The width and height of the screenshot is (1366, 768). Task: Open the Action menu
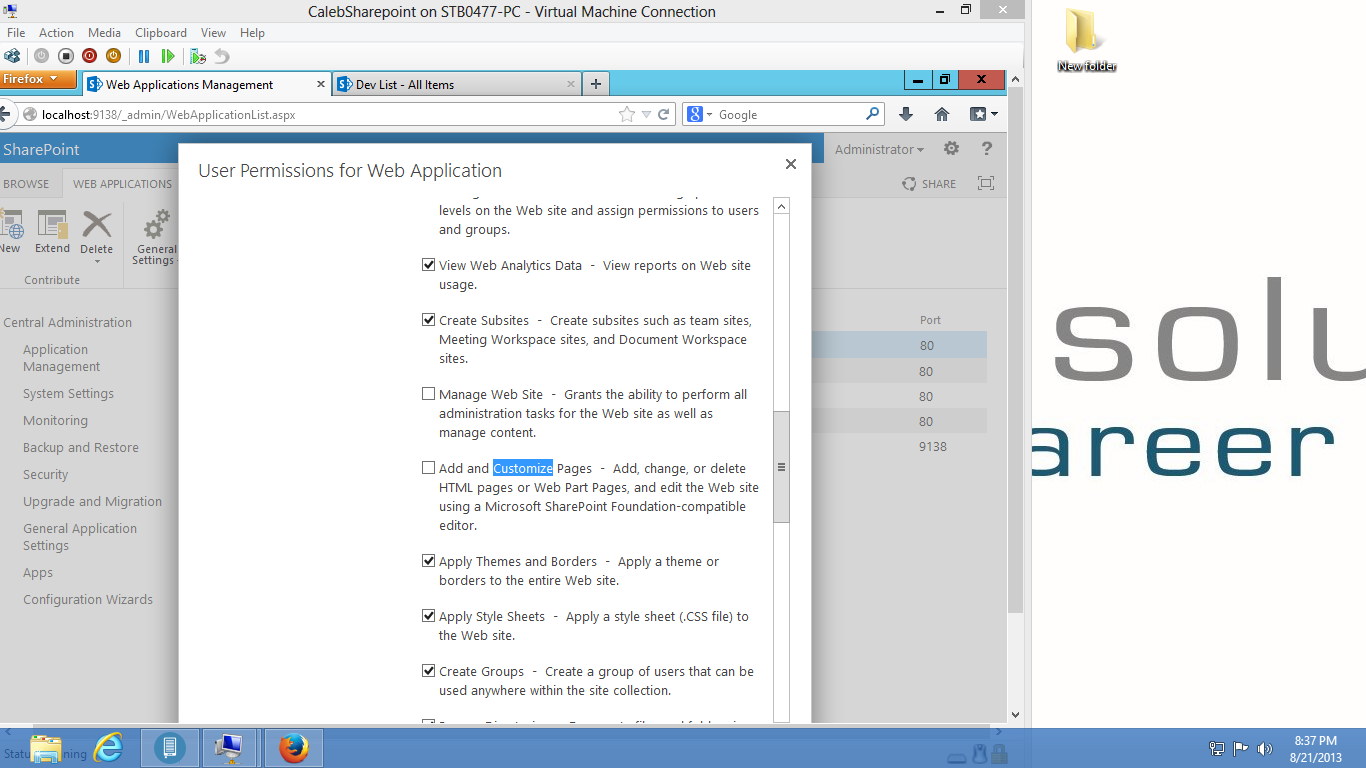coord(57,33)
